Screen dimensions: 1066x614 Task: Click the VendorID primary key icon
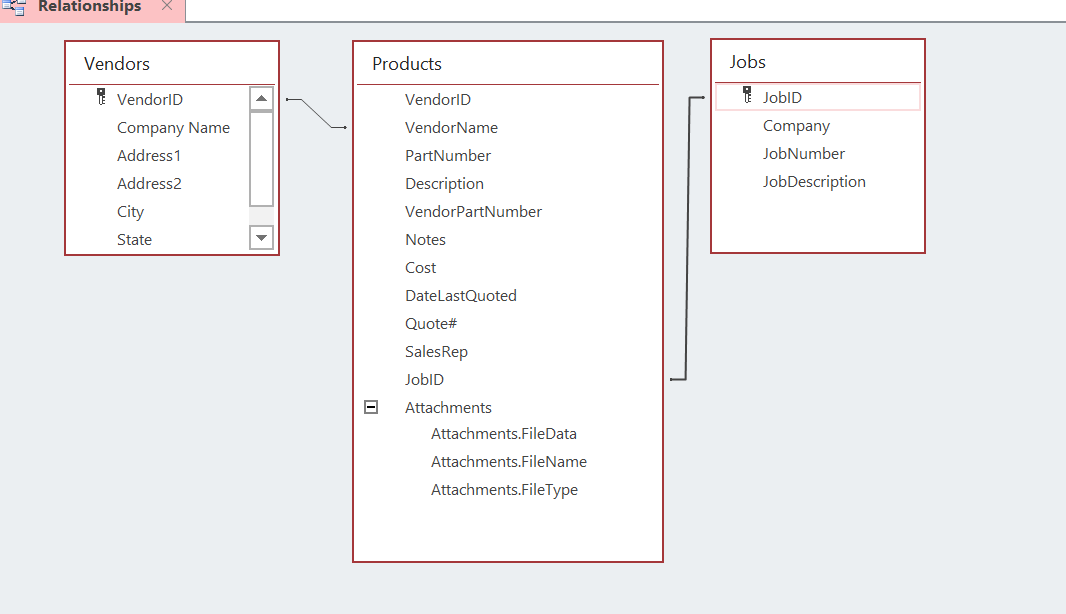tap(101, 97)
